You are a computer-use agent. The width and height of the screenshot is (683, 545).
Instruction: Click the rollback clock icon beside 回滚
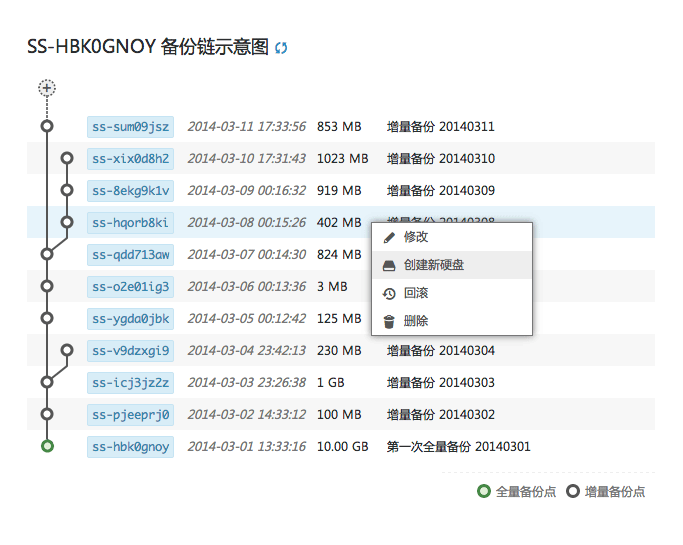click(390, 294)
